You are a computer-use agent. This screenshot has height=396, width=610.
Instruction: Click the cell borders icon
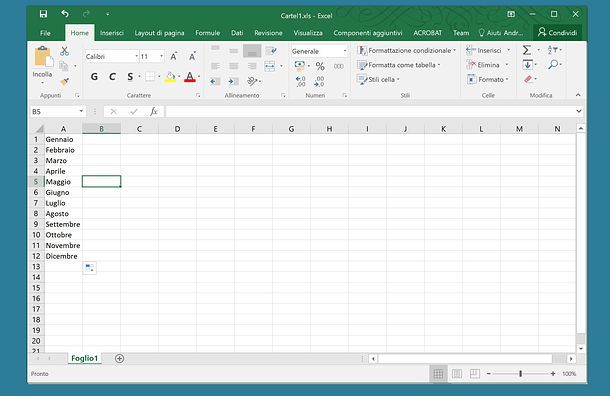pyautogui.click(x=150, y=77)
